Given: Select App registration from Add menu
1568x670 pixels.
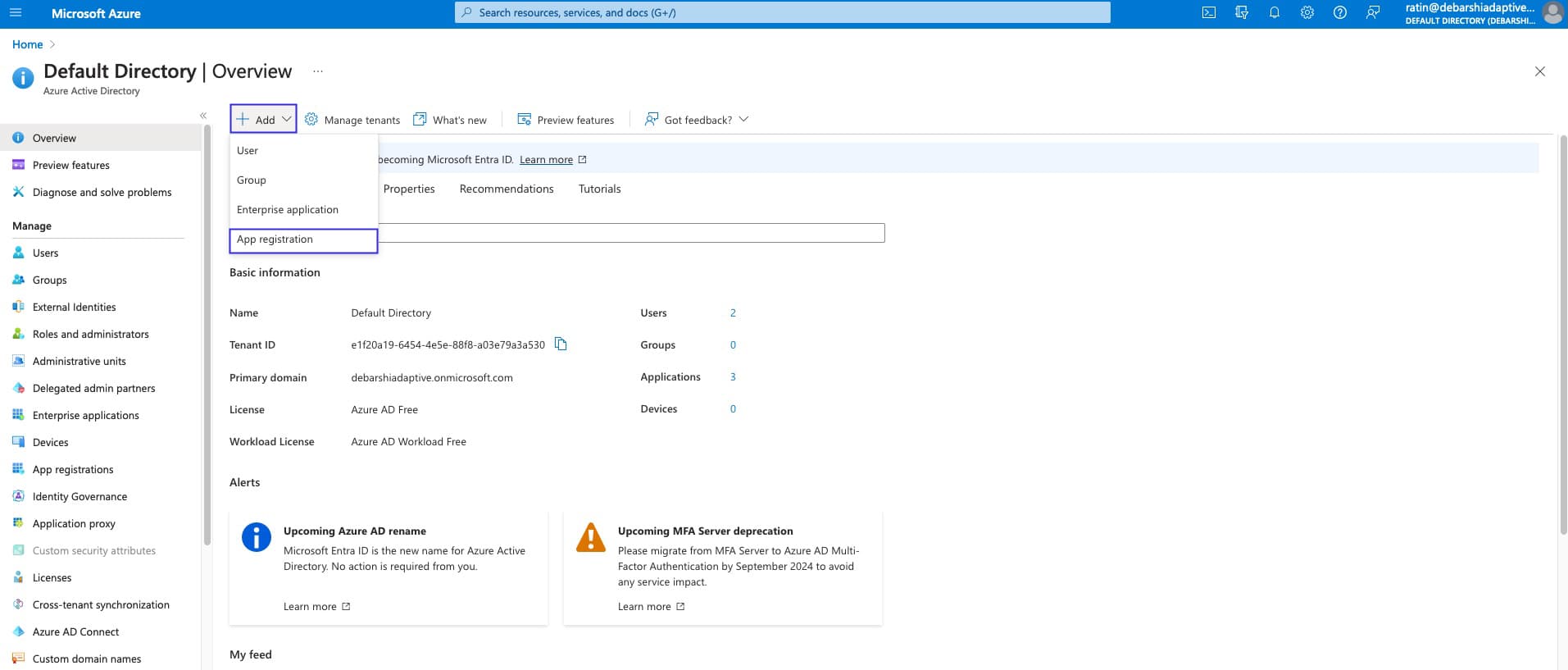Looking at the screenshot, I should 303,239.
